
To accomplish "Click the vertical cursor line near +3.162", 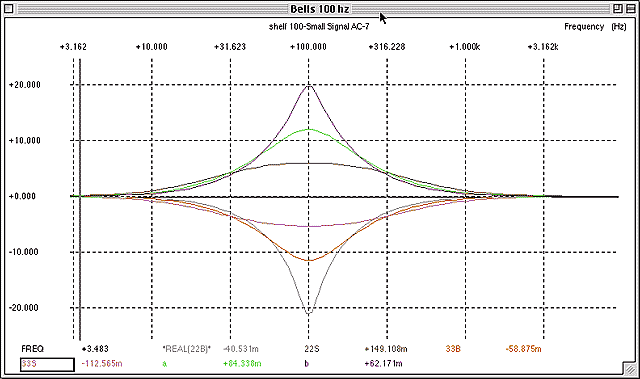I will (80, 199).
